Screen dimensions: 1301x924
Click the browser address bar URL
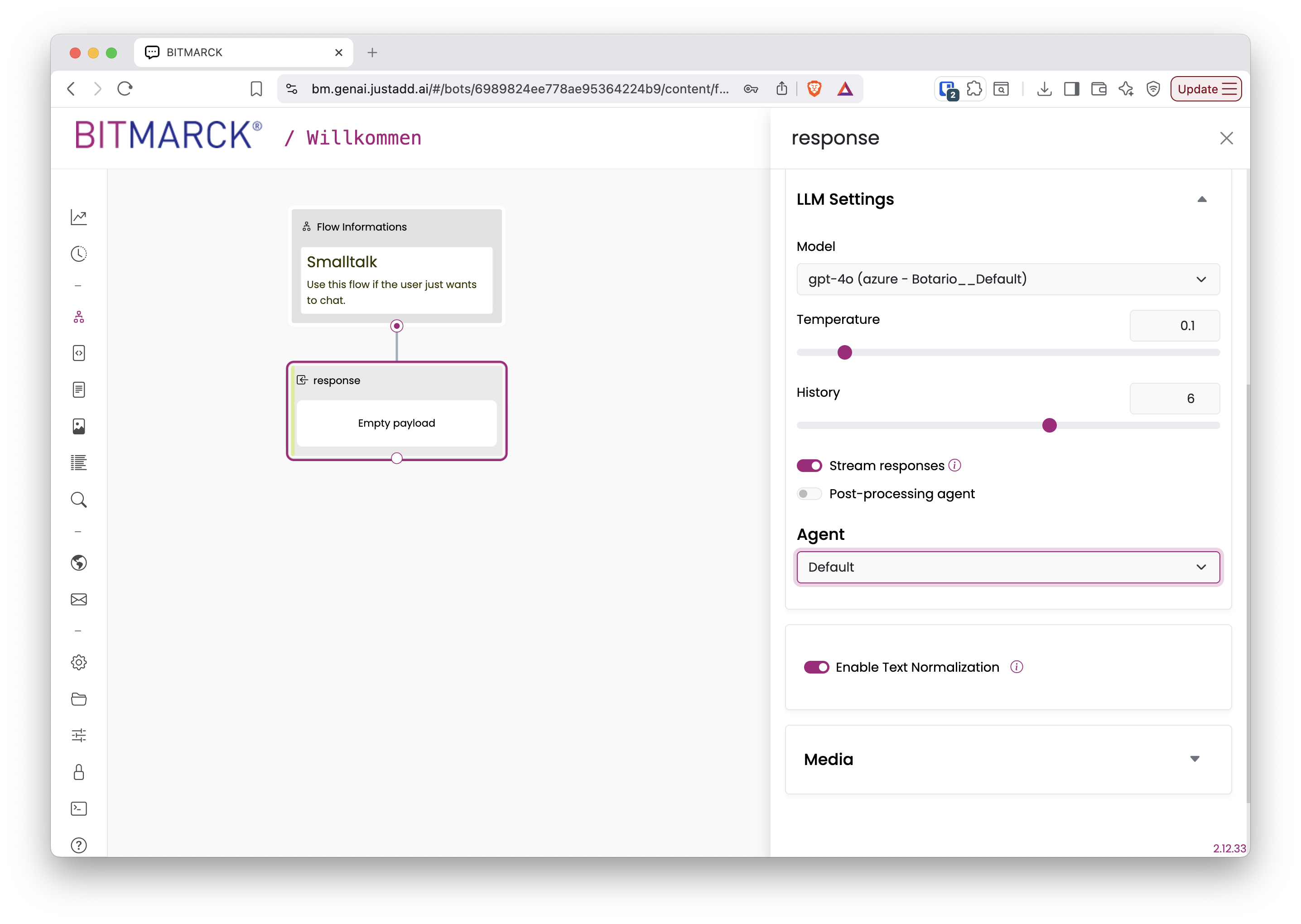point(520,89)
